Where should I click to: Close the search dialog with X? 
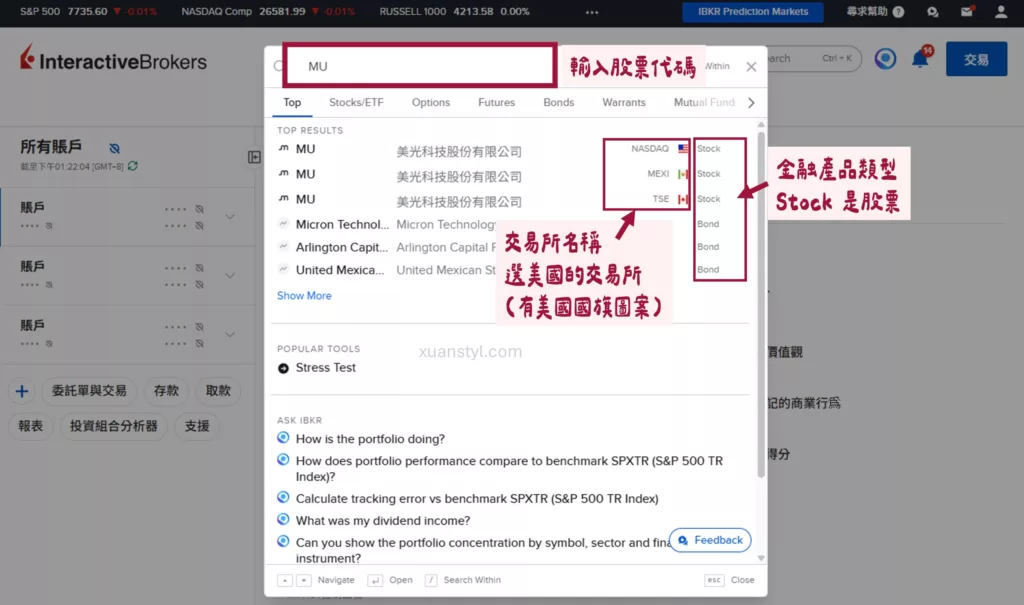(x=751, y=67)
